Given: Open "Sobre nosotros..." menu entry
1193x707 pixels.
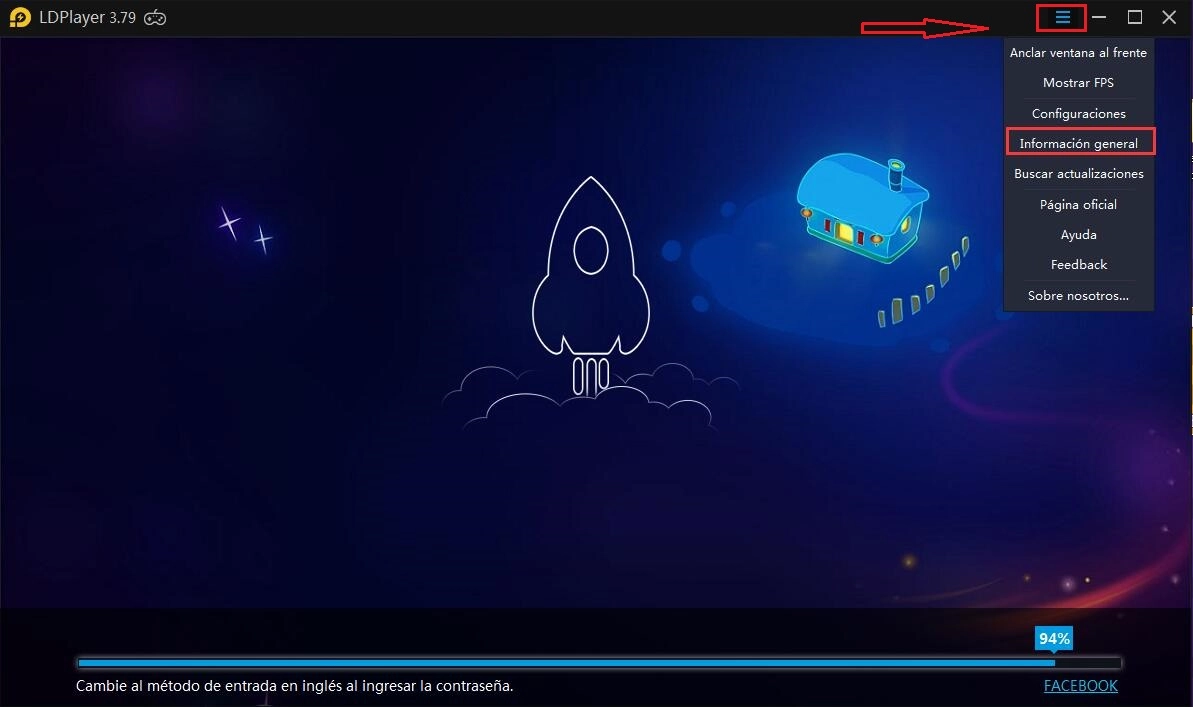Looking at the screenshot, I should [1078, 295].
